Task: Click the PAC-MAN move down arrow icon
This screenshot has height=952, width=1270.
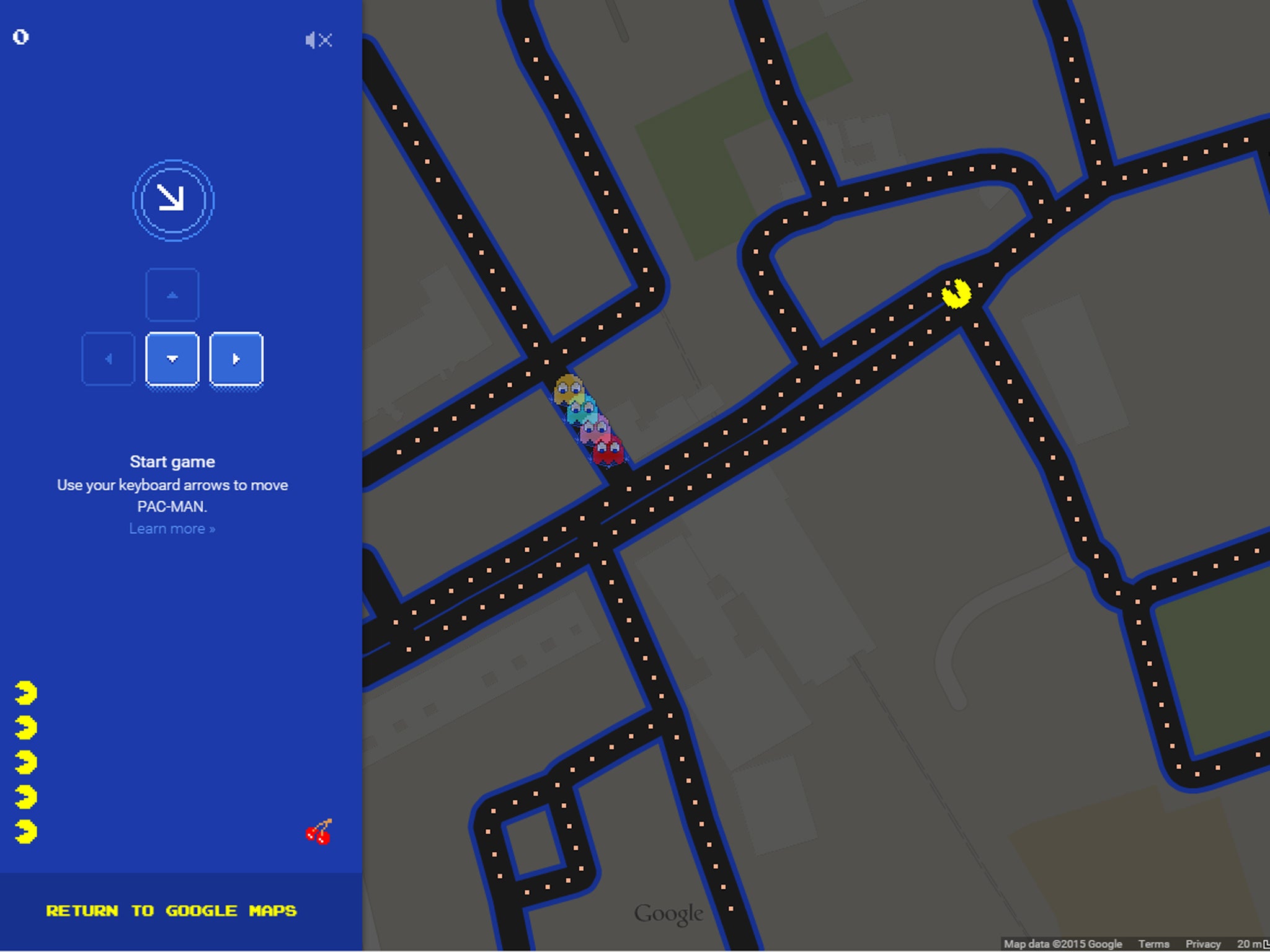Action: pos(172,357)
